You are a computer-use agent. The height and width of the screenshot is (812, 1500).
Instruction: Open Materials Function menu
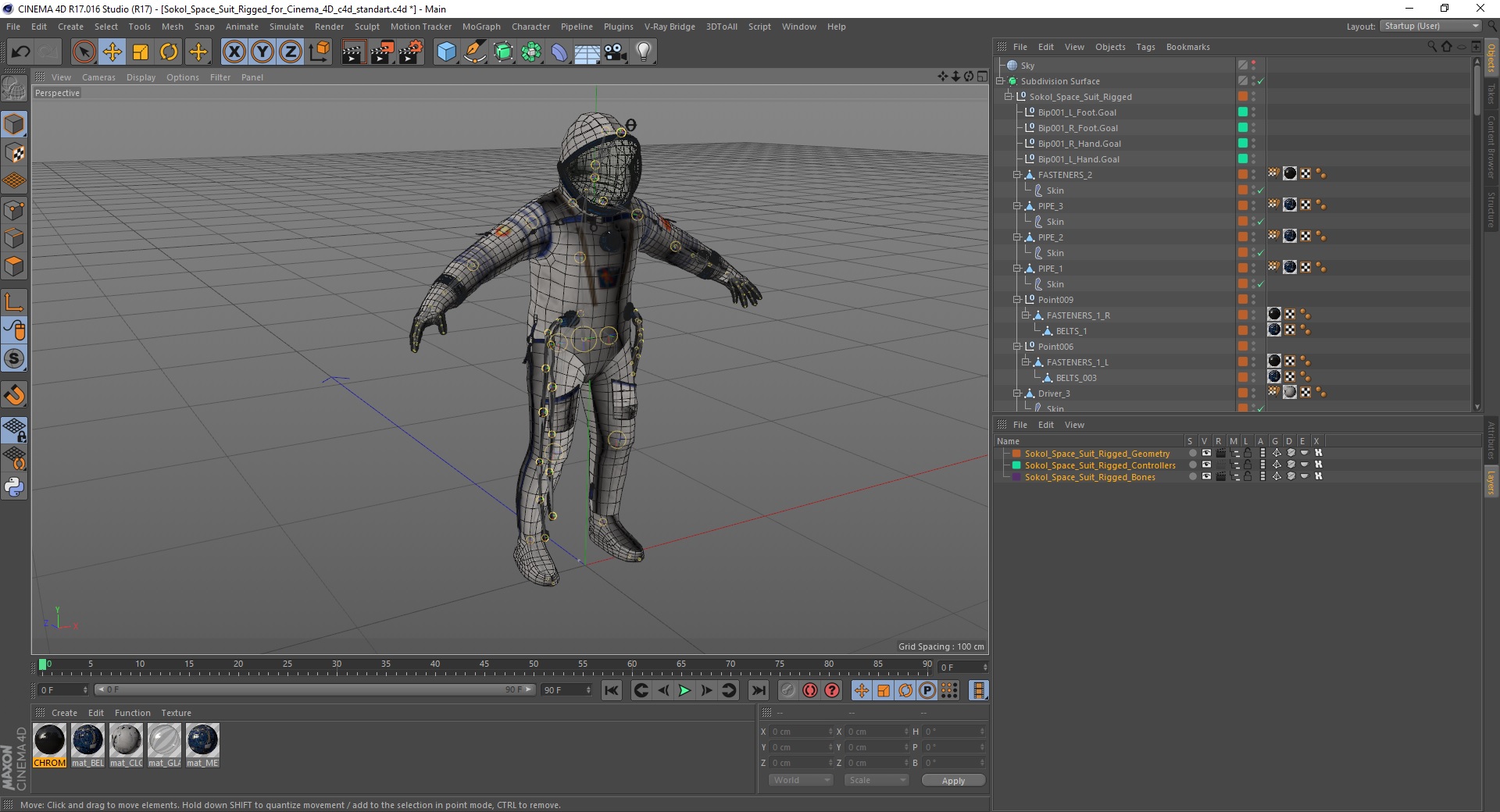pos(133,713)
